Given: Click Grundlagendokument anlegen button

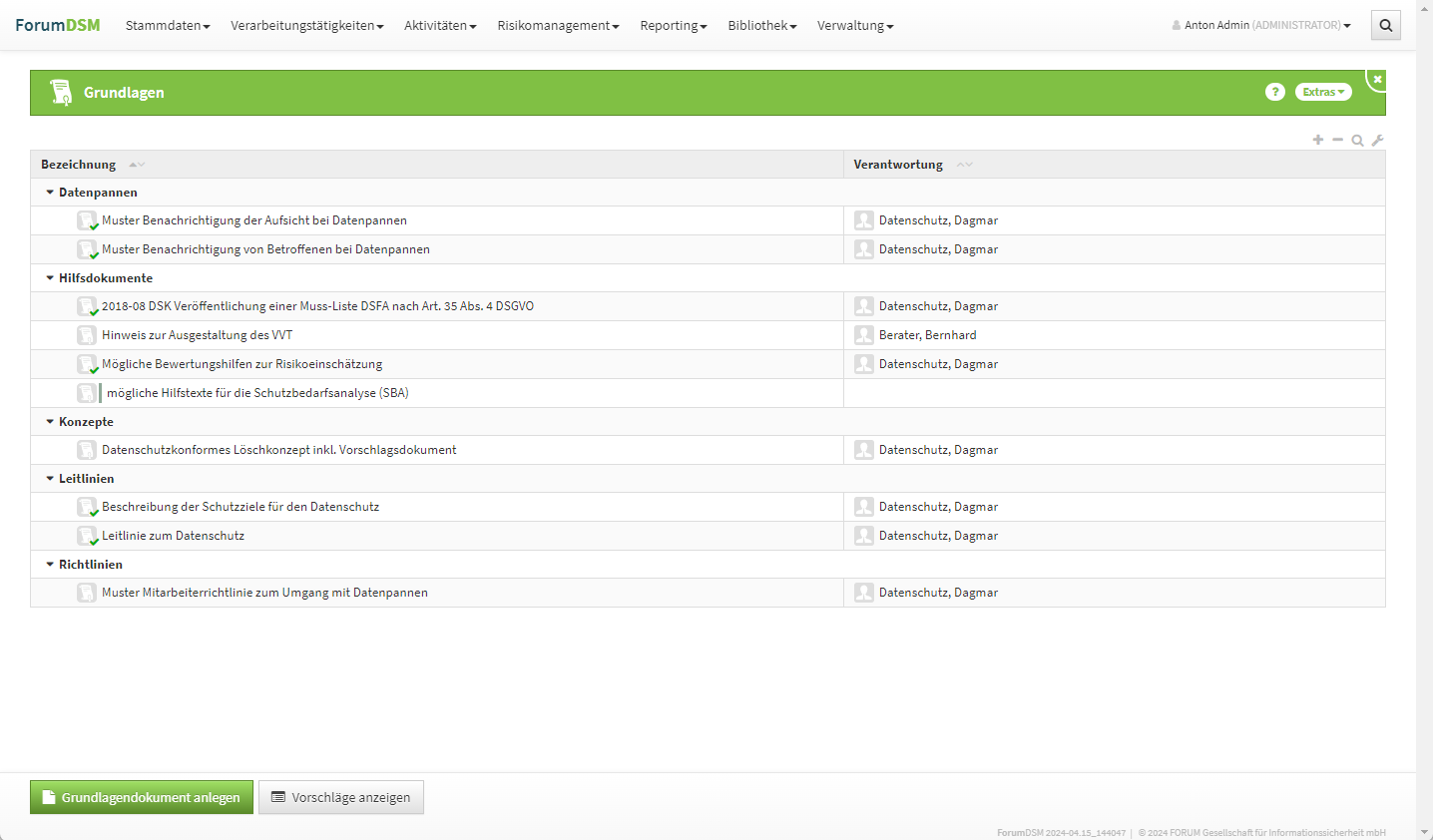Looking at the screenshot, I should click(142, 797).
